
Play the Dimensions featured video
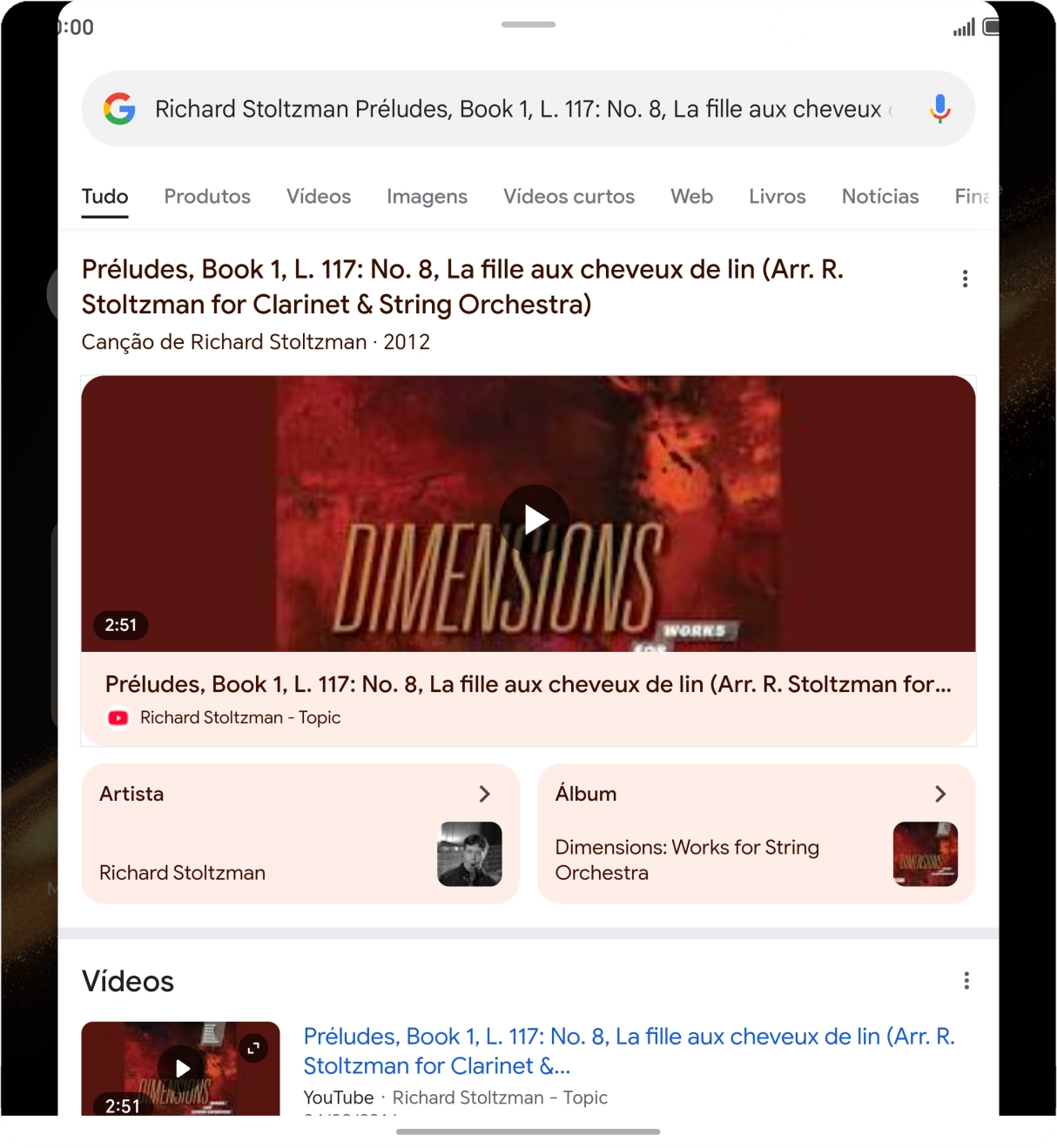pos(535,520)
